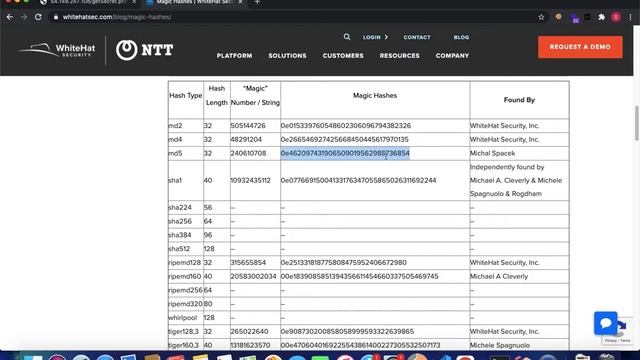Click md5 magic number 240610708
Screen dimensions: 640x360
[248, 153]
